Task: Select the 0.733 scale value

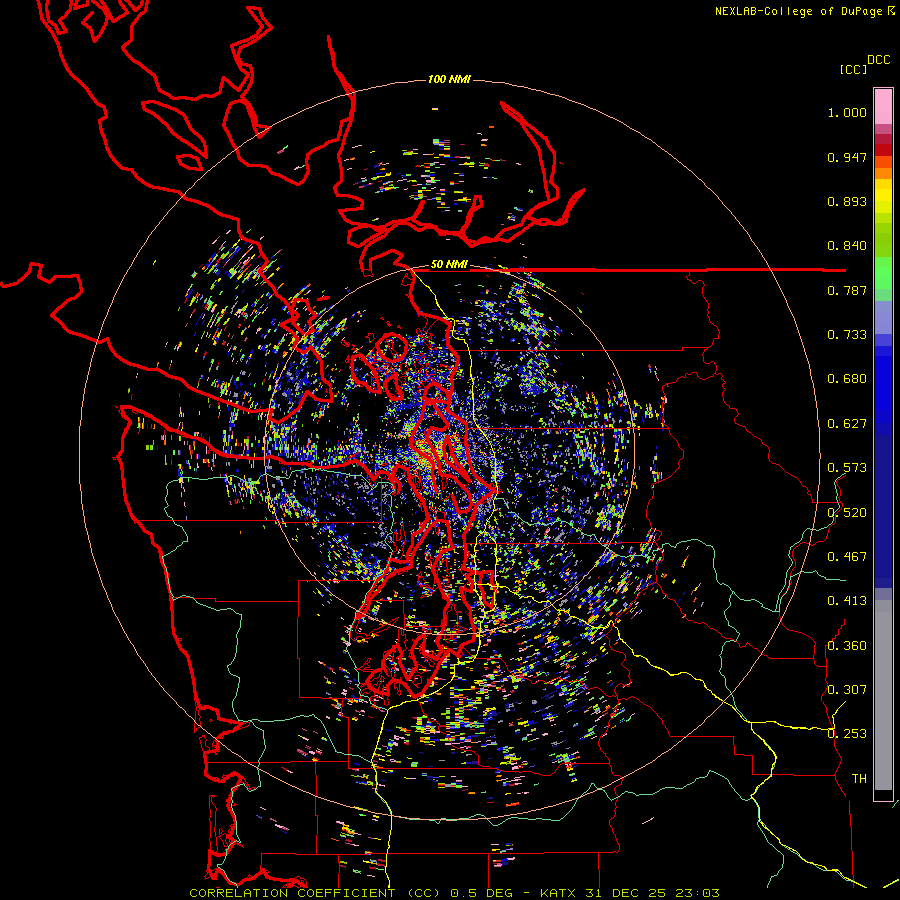Action: (x=847, y=335)
